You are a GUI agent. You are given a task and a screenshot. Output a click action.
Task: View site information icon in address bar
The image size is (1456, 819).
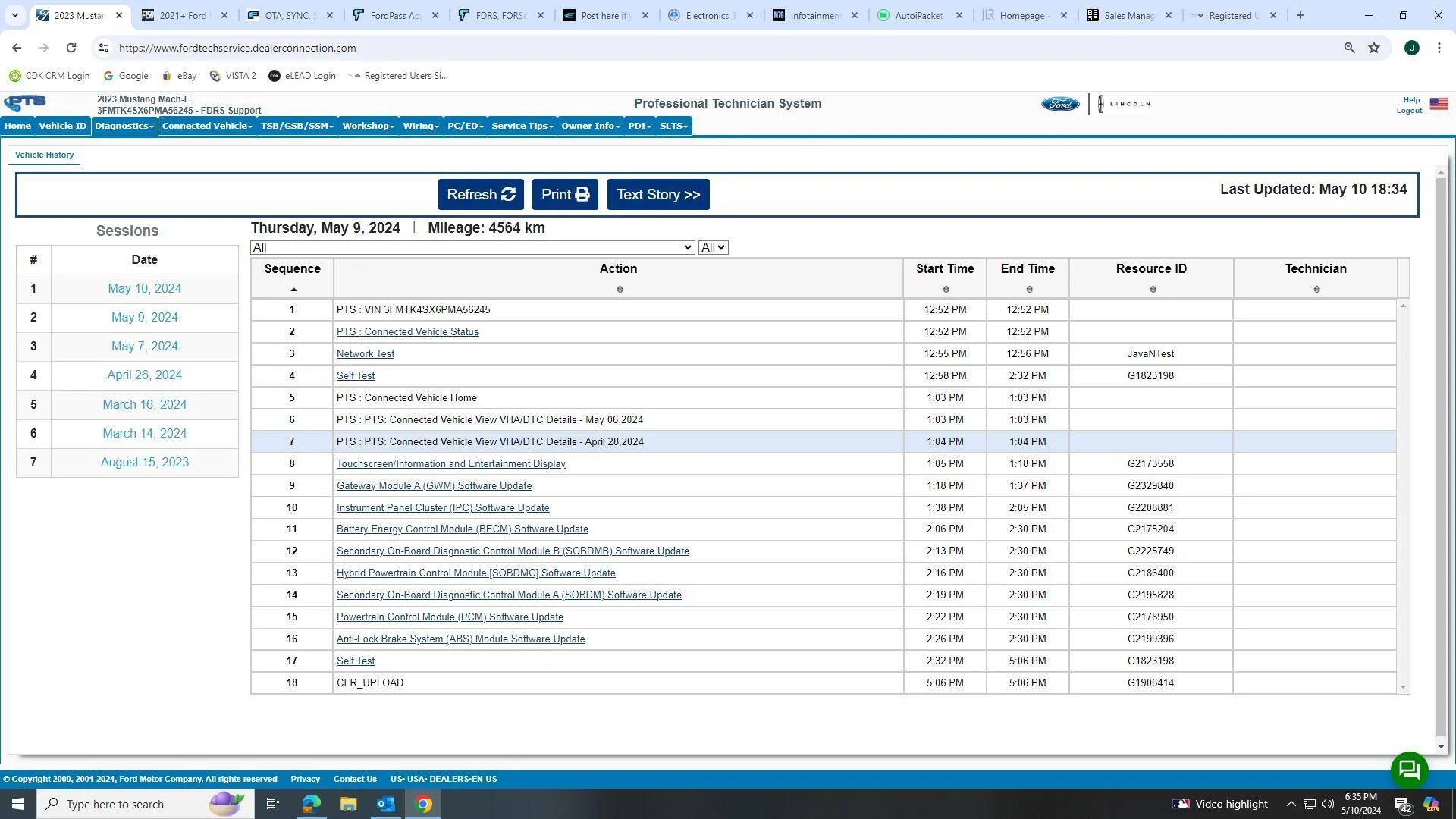pos(104,48)
